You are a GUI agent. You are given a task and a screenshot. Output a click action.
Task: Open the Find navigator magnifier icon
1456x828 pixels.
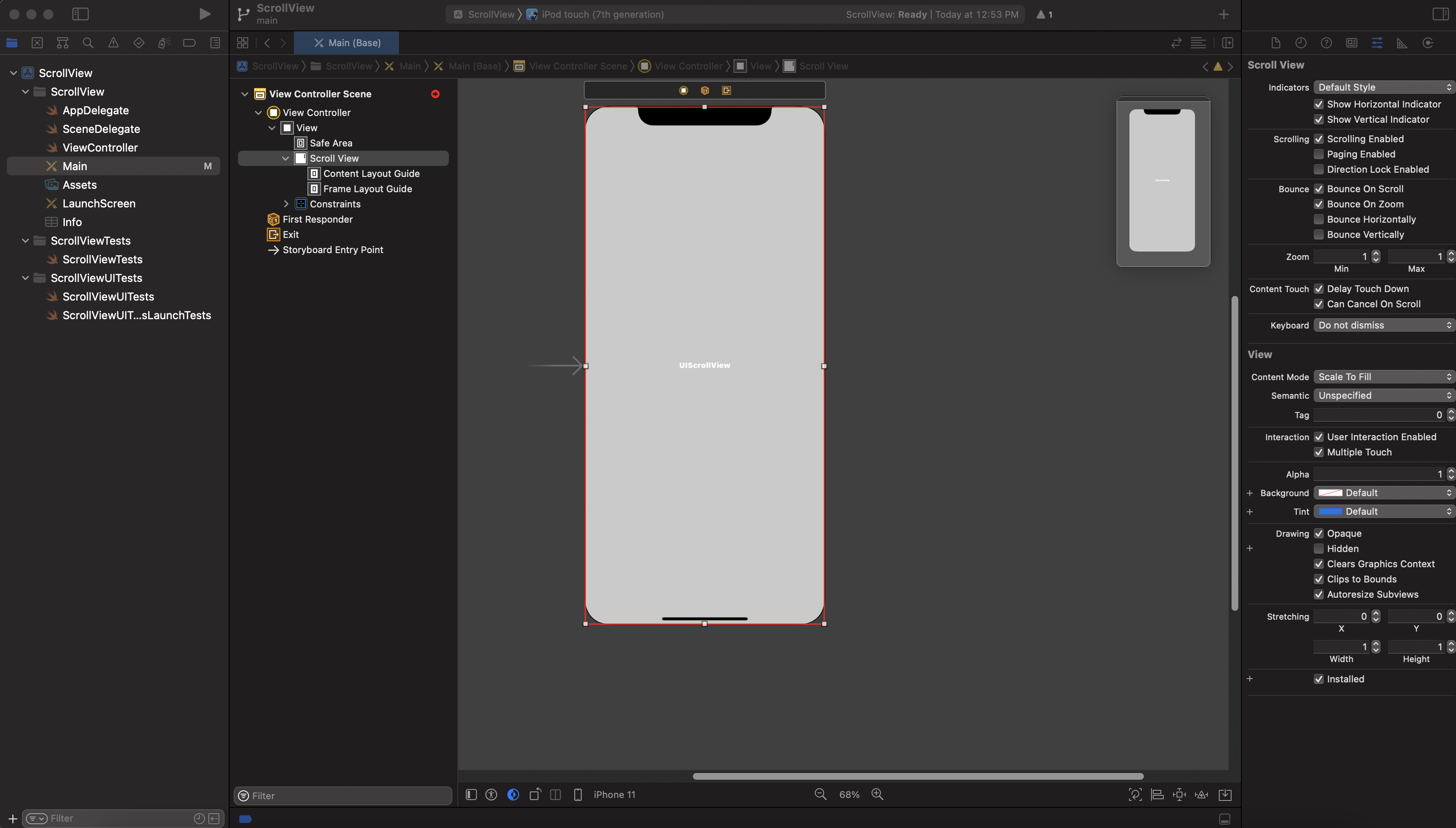pos(88,43)
